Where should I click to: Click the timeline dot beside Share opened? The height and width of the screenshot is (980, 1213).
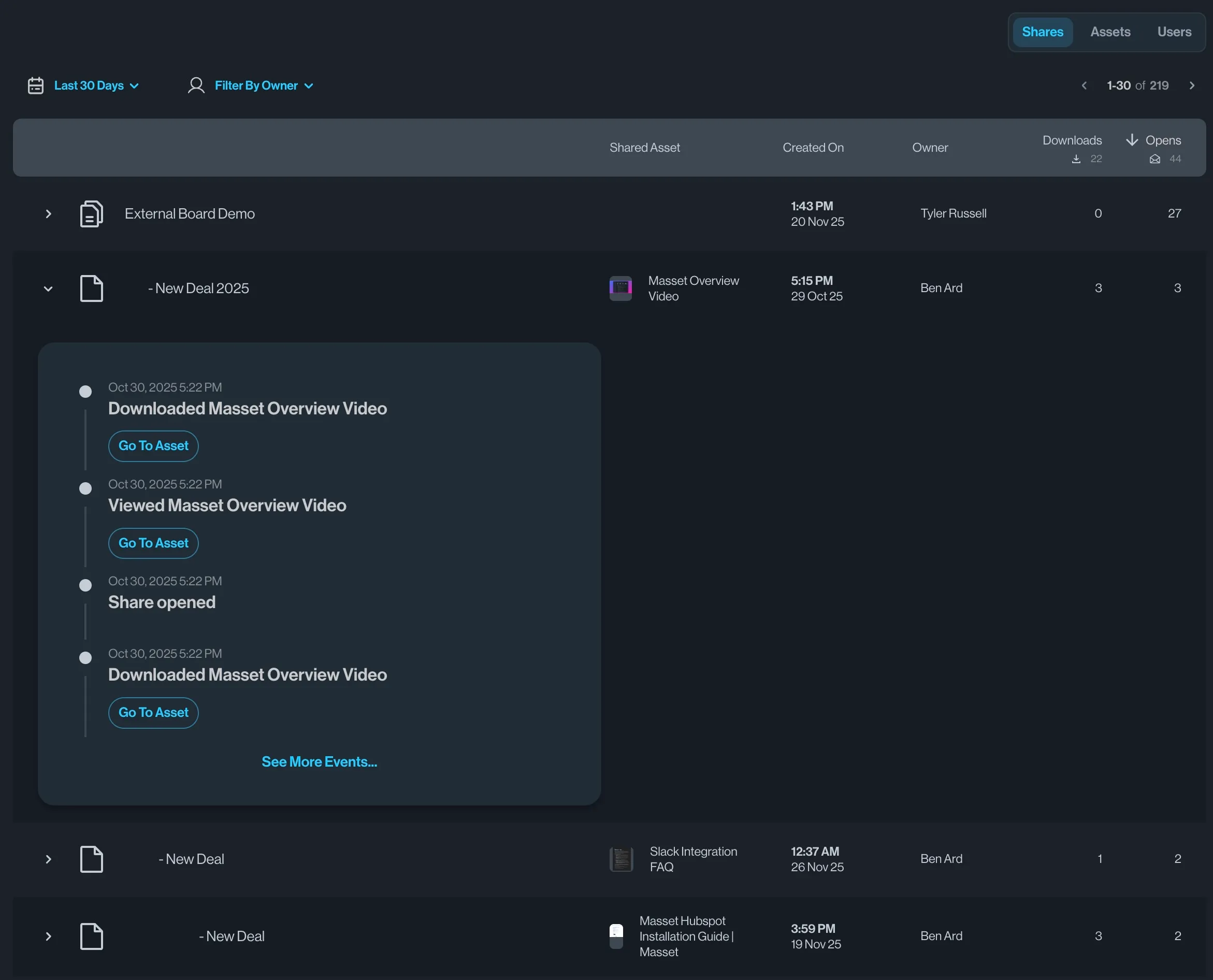click(85, 585)
